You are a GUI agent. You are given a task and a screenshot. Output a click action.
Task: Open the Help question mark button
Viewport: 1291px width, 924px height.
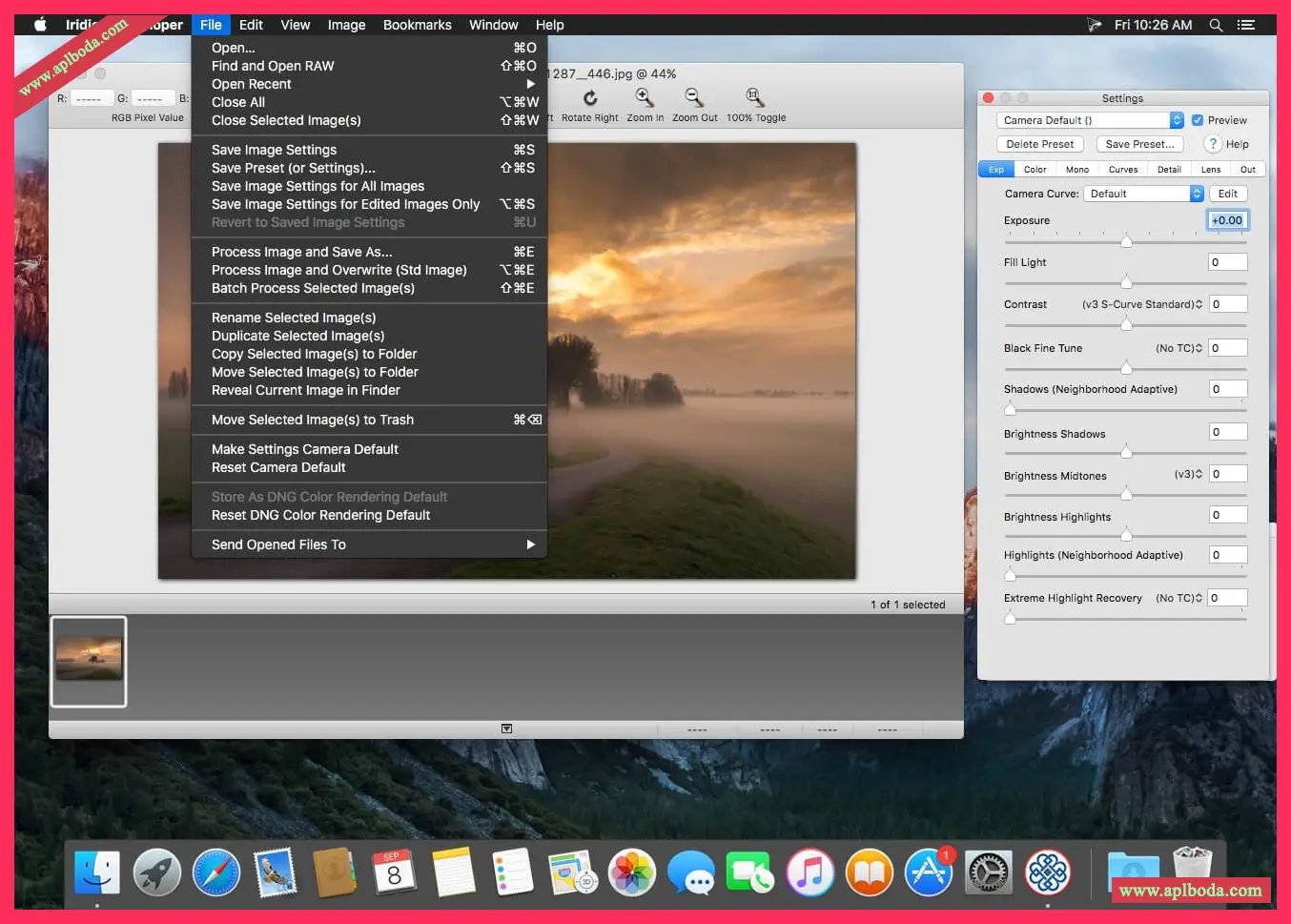(1213, 144)
